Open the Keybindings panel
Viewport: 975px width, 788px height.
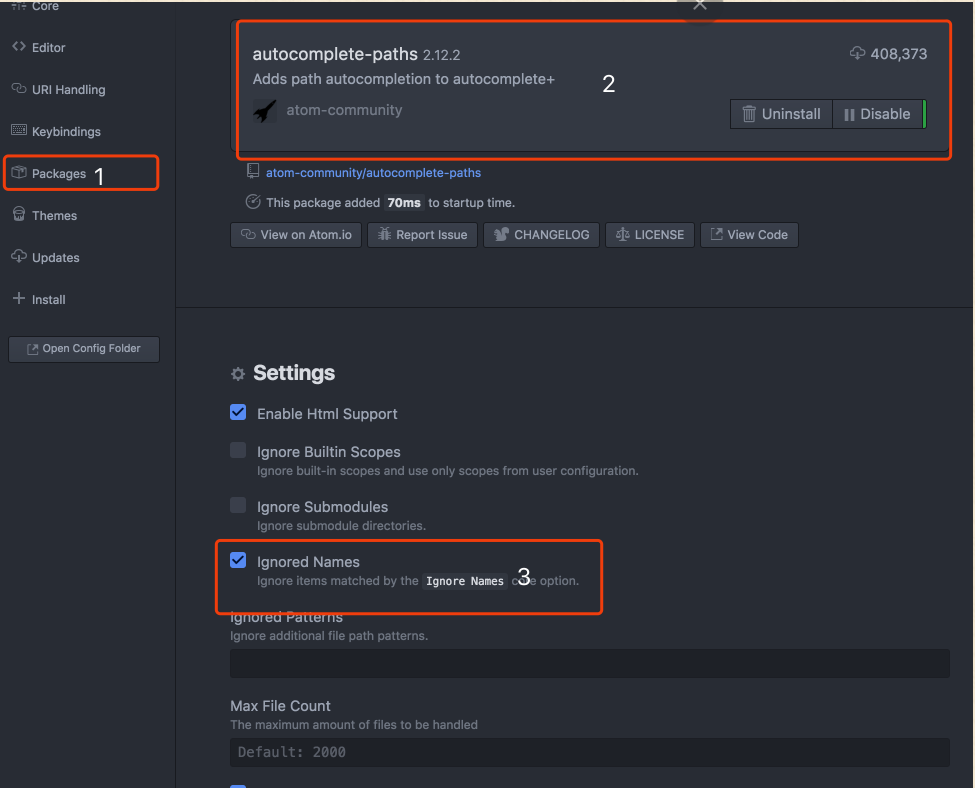click(x=66, y=131)
